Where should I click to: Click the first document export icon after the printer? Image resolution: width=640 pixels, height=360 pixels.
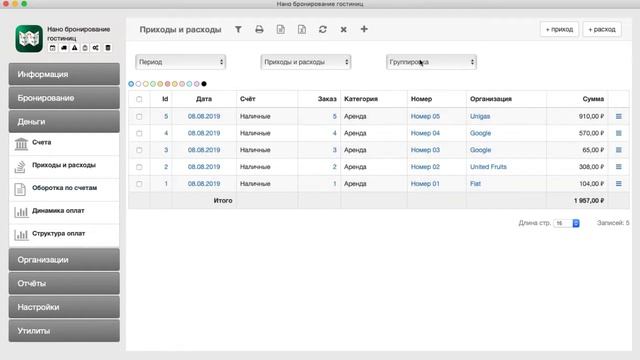[280, 29]
